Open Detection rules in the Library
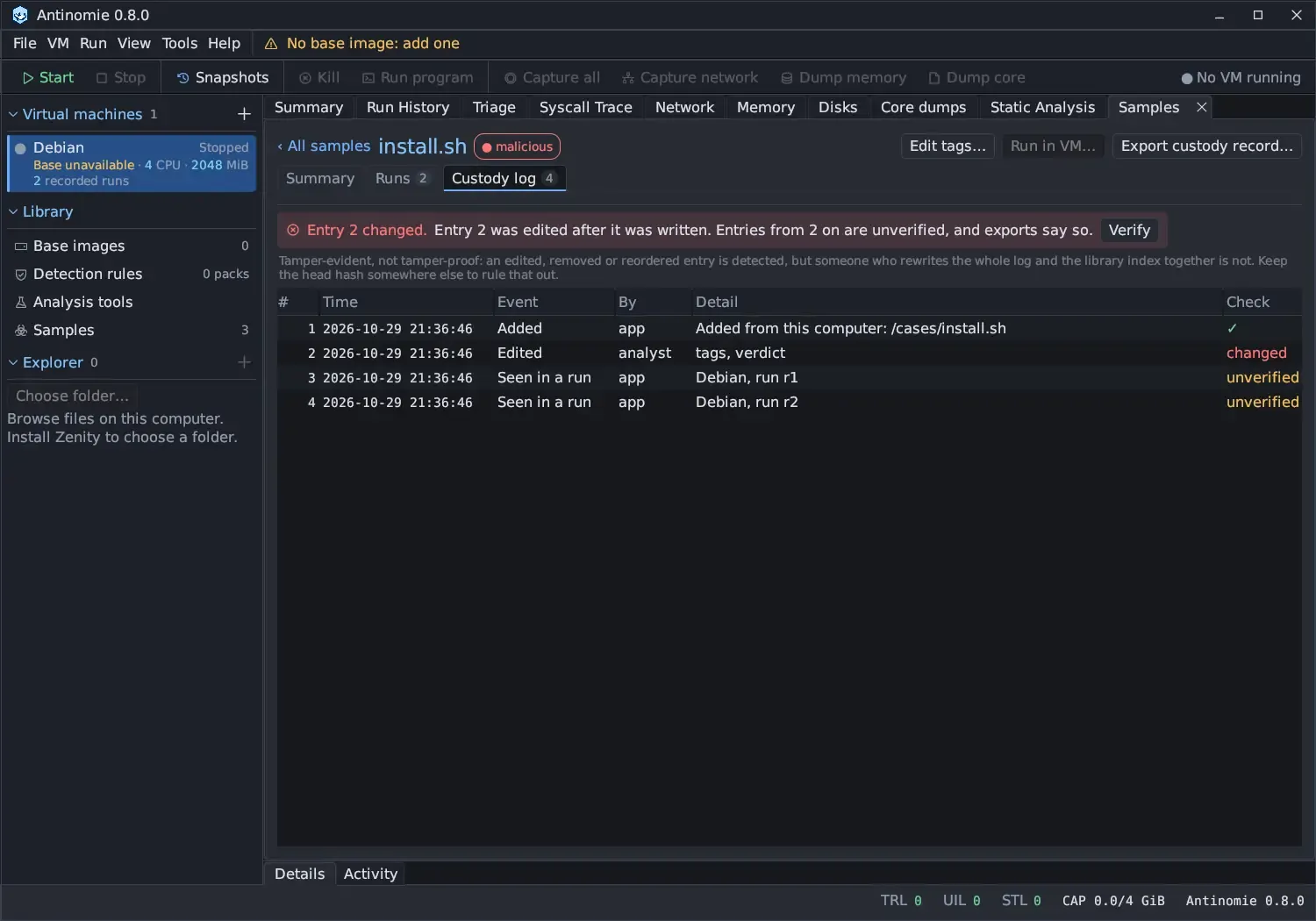1316x921 pixels. [132, 274]
